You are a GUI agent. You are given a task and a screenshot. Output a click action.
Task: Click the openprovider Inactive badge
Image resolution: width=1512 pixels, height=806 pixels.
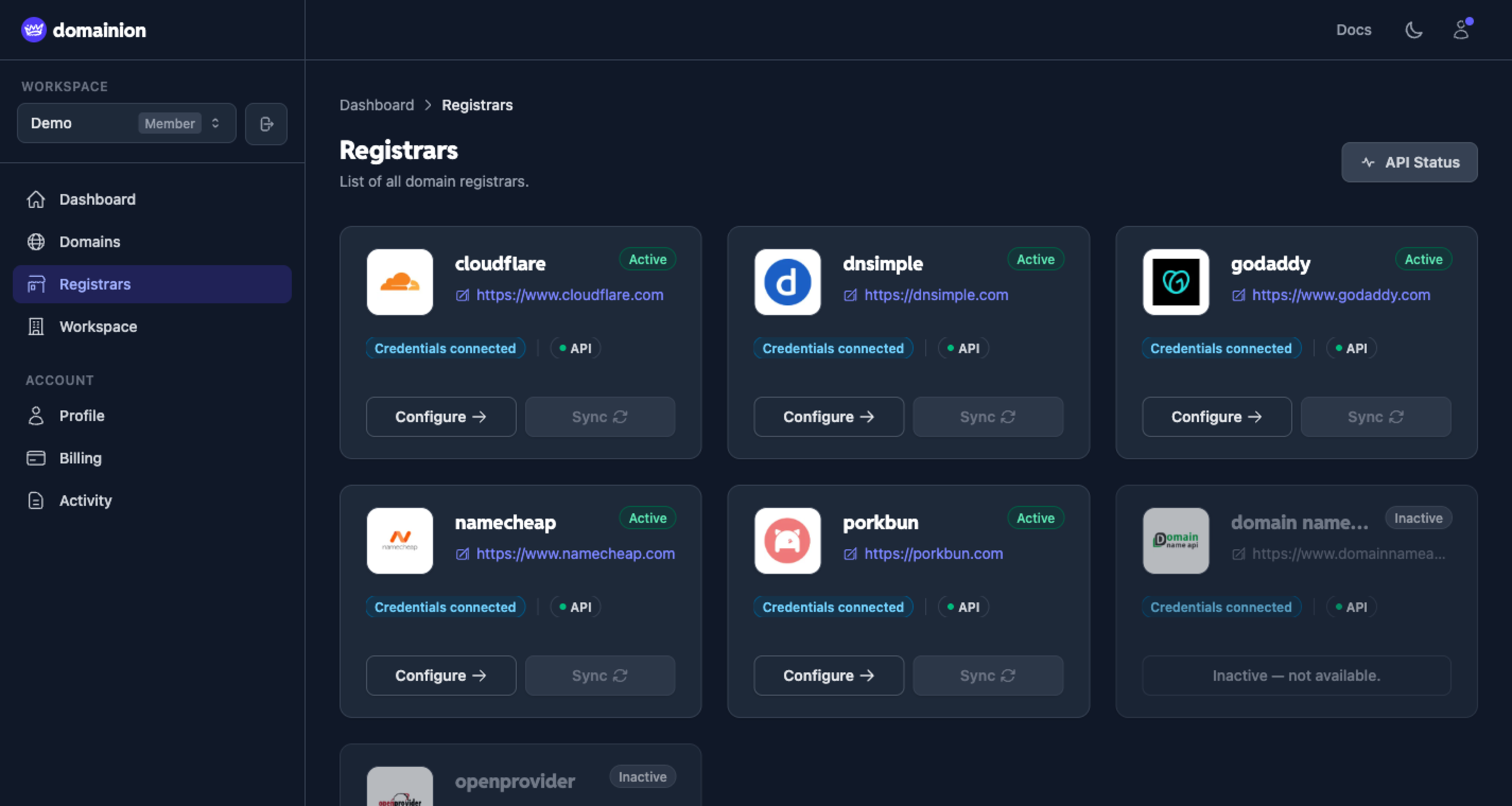coord(642,777)
